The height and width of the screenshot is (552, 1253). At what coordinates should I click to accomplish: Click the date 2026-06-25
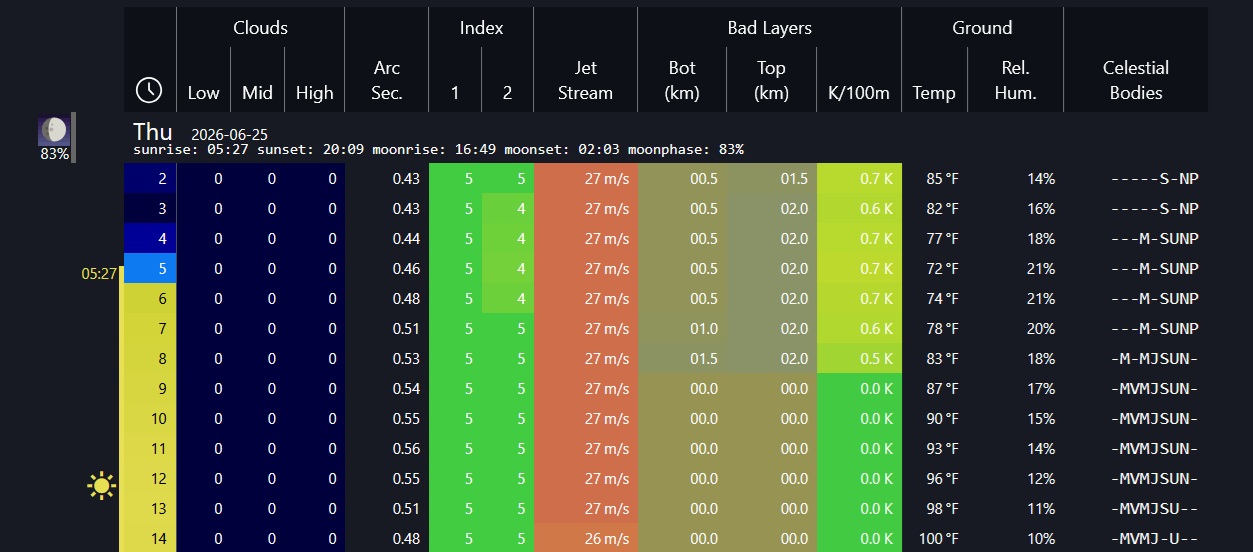pyautogui.click(x=229, y=134)
